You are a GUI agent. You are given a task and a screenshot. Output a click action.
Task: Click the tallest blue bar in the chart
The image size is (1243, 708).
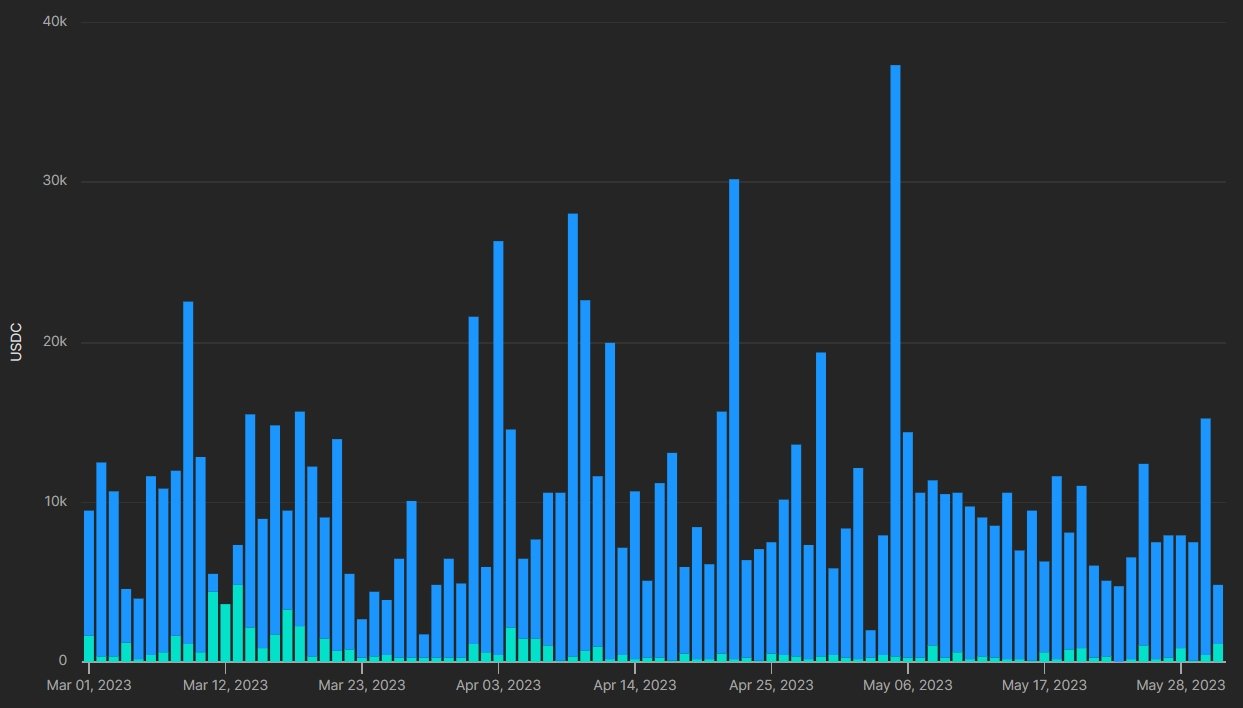tap(895, 360)
